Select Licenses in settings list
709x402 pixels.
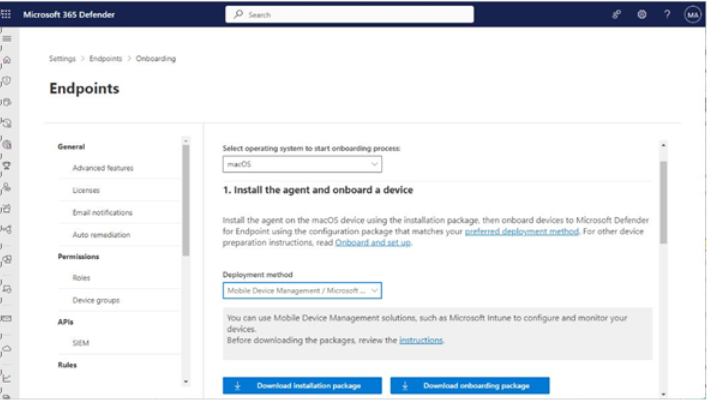pos(86,190)
